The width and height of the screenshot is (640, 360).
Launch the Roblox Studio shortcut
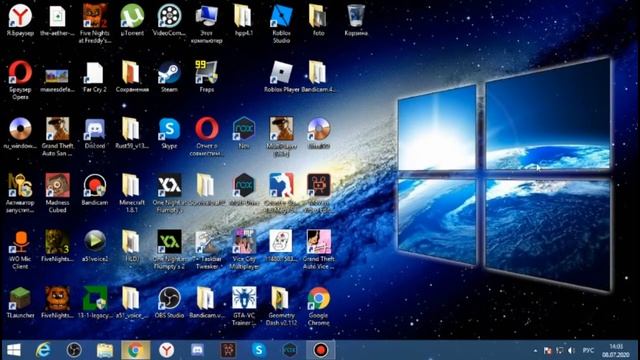point(281,24)
